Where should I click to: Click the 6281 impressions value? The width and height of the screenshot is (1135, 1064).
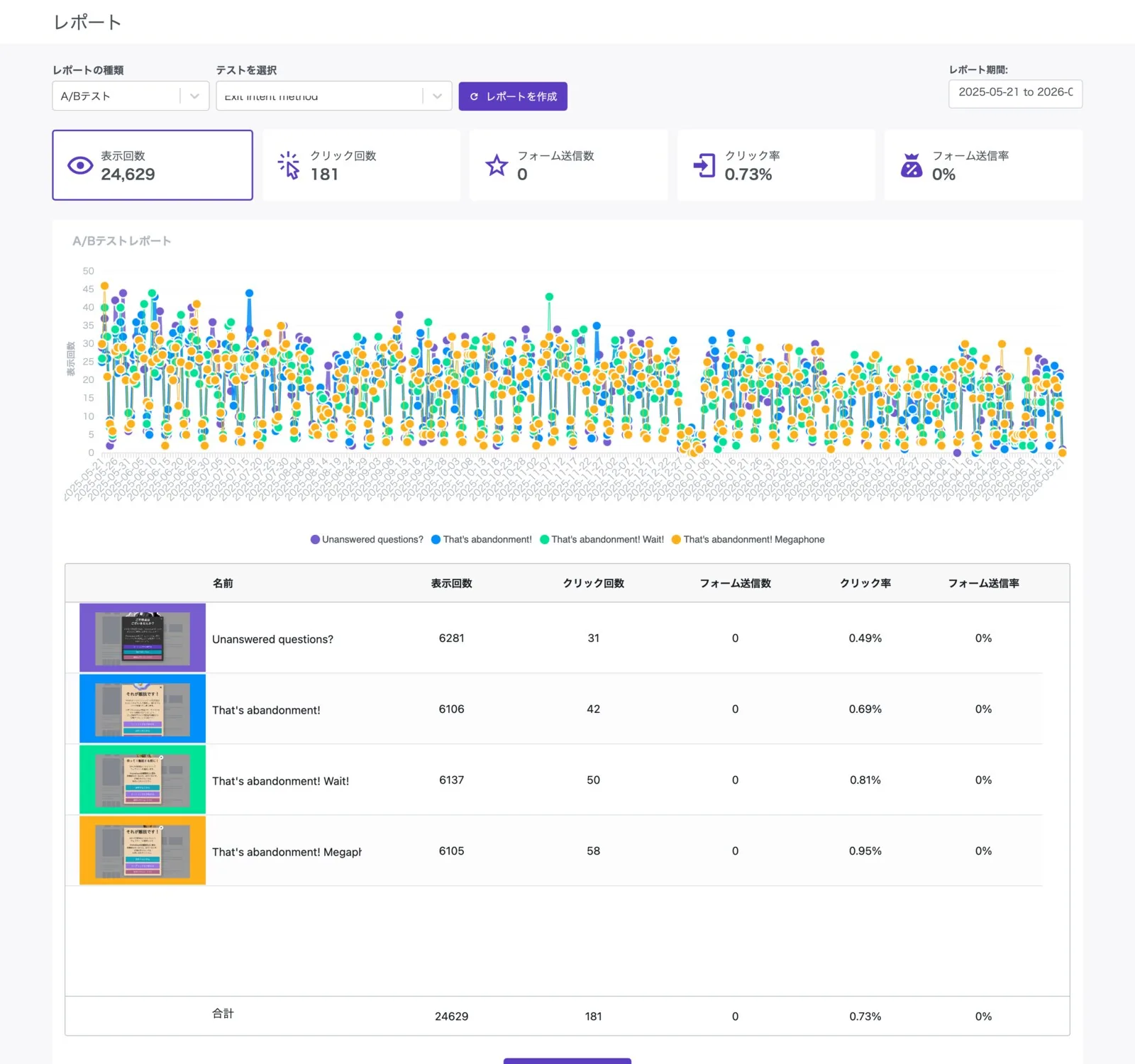coord(452,638)
